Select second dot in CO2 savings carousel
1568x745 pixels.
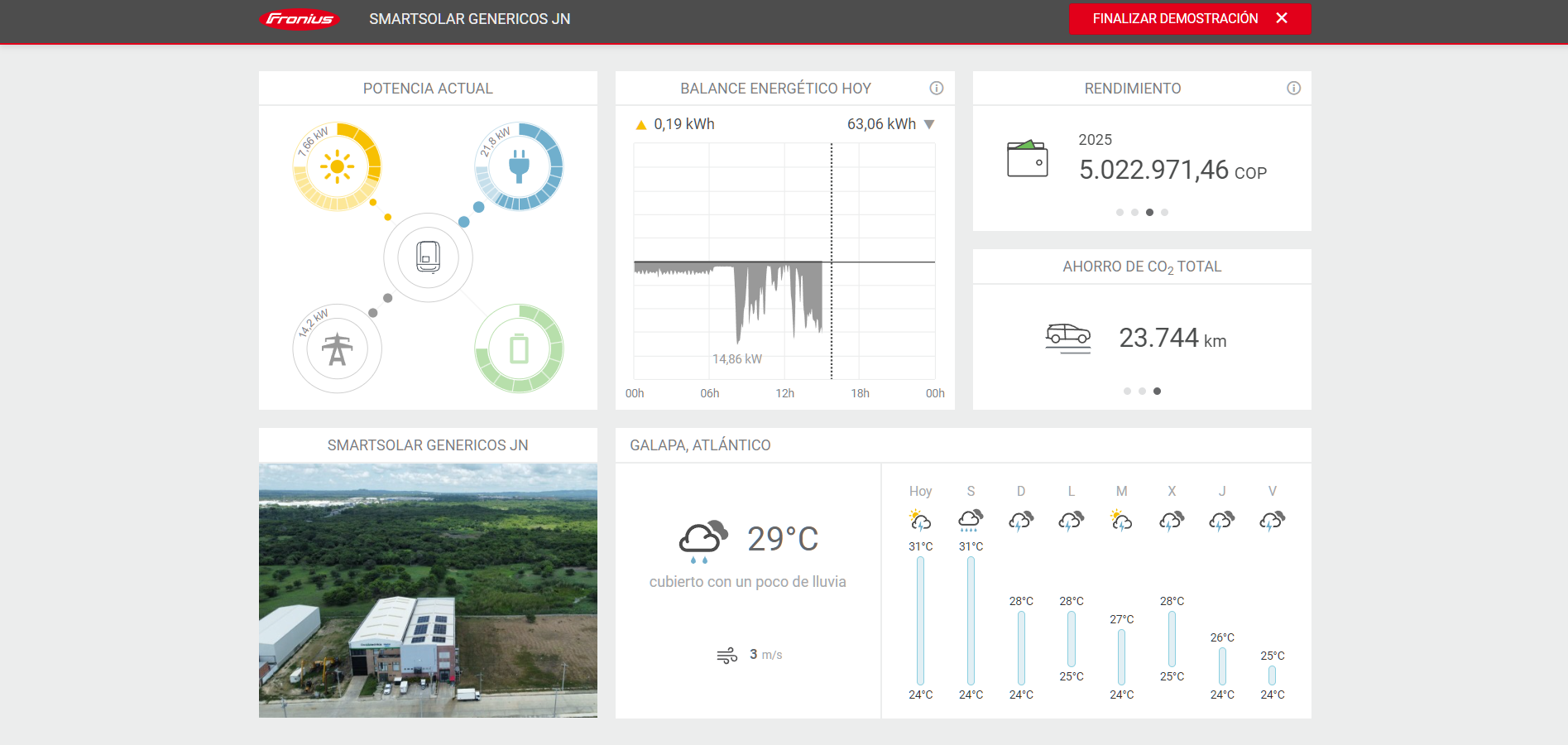pos(1142,392)
